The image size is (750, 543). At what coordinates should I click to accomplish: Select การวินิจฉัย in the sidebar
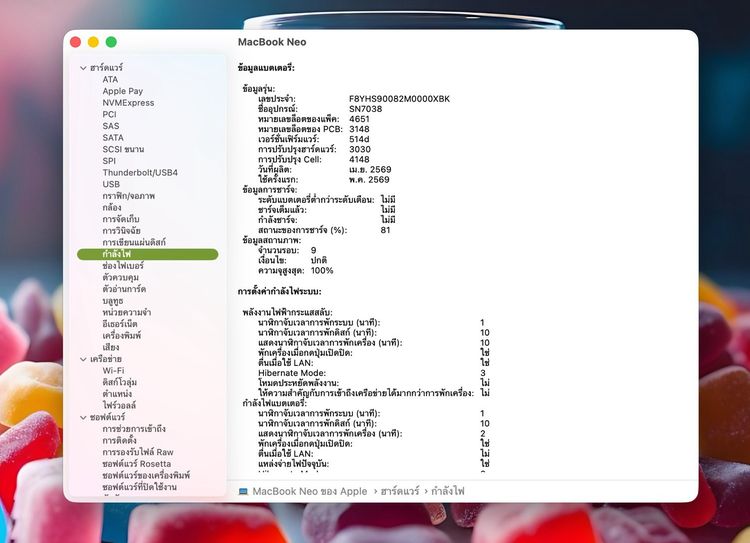121,231
